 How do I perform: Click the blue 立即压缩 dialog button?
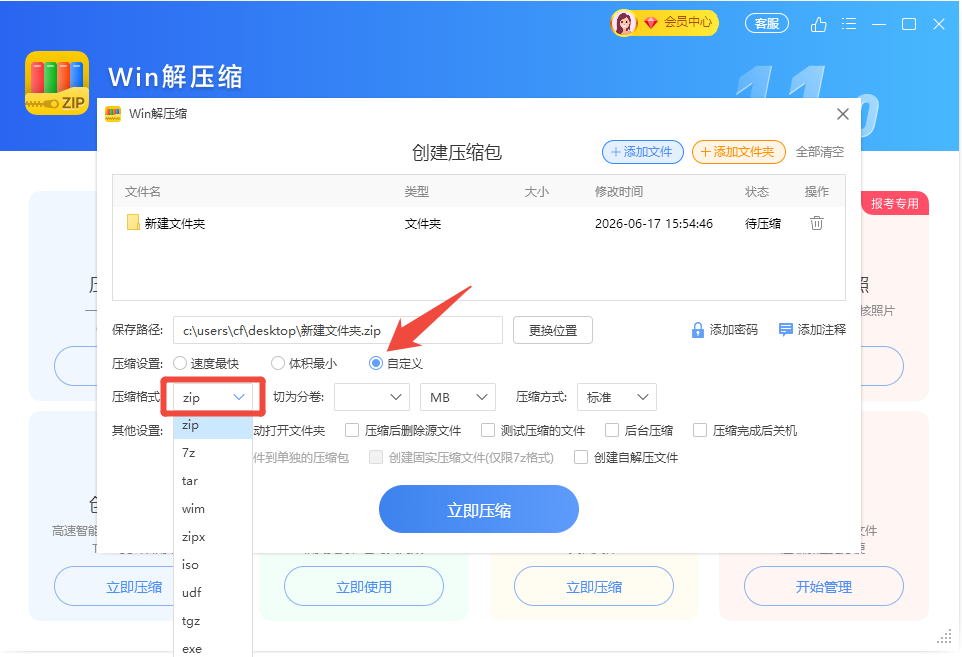(x=479, y=510)
